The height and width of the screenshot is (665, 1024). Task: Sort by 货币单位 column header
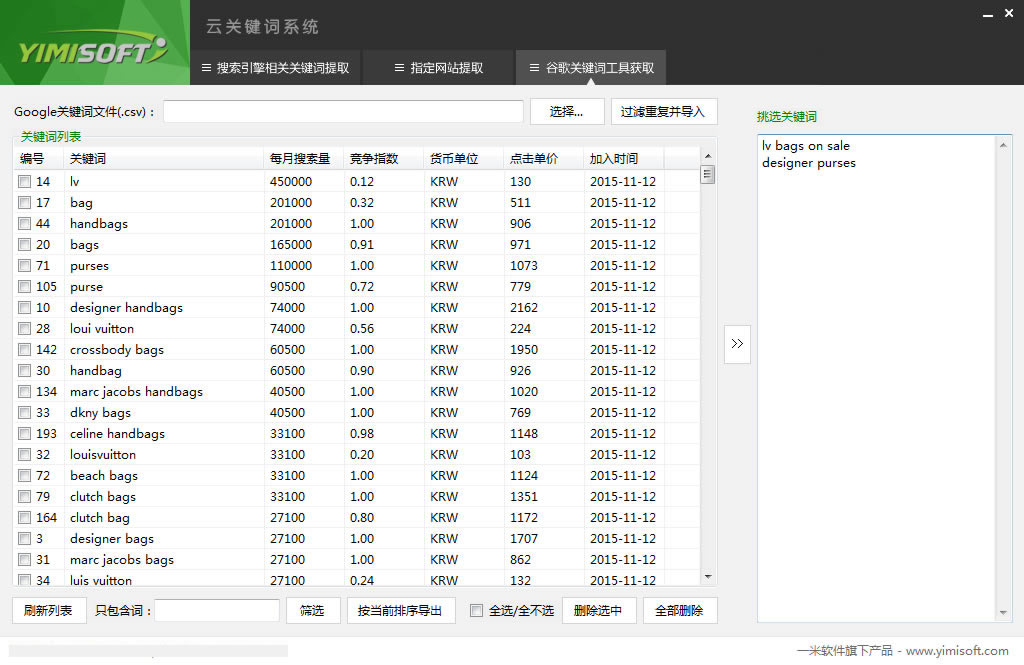click(x=464, y=159)
